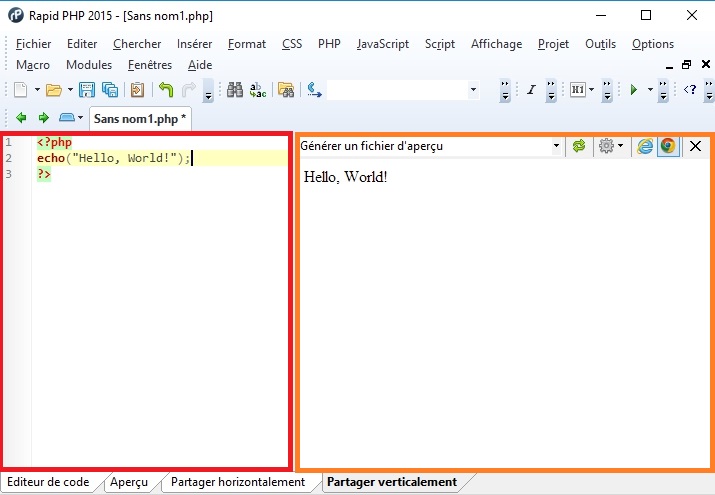
Task: Expand the file toolbar overflow chevron
Action: point(208,91)
